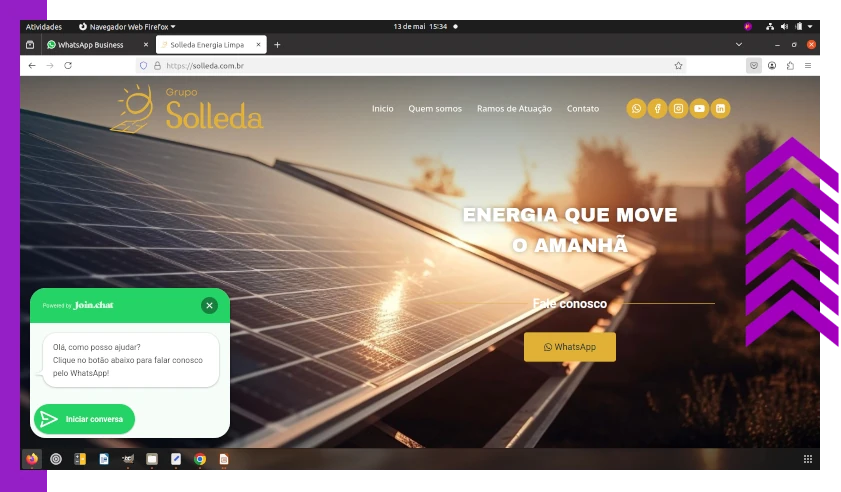
Task: Click the solleda.com.br address bar
Action: 400,65
